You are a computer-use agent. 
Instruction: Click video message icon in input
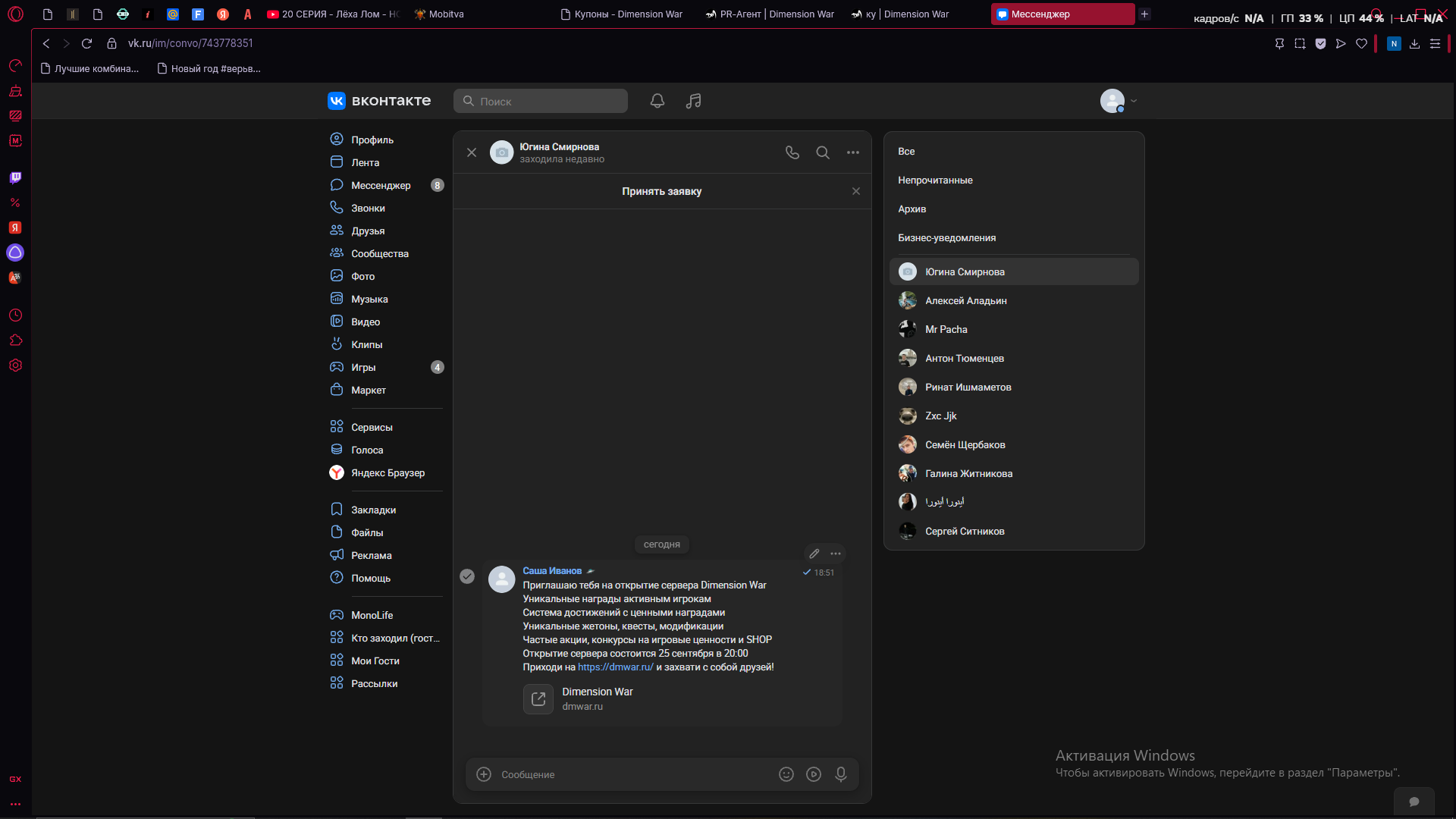point(814,774)
